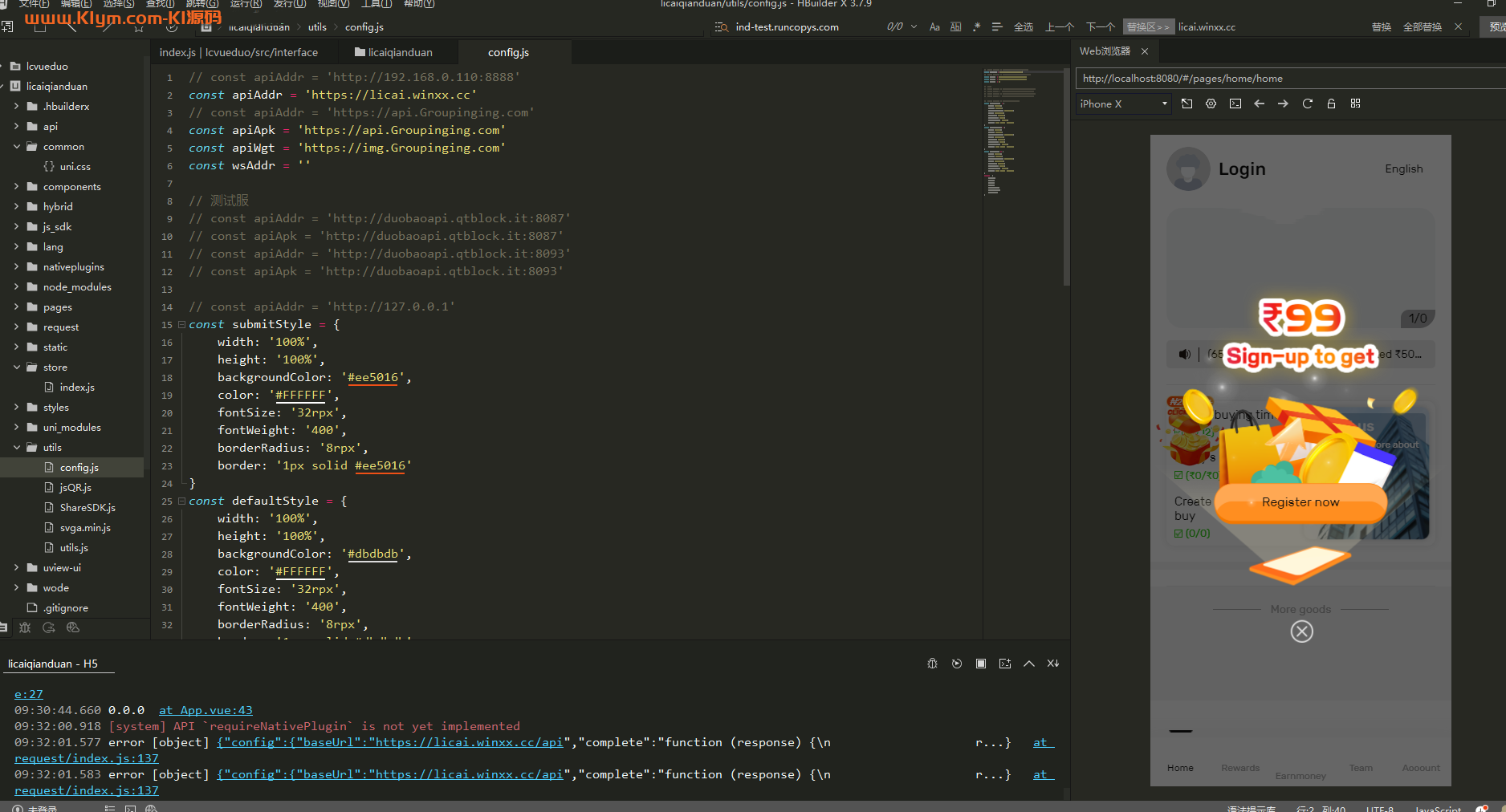Toggle whole-word match in find bar

tap(955, 27)
